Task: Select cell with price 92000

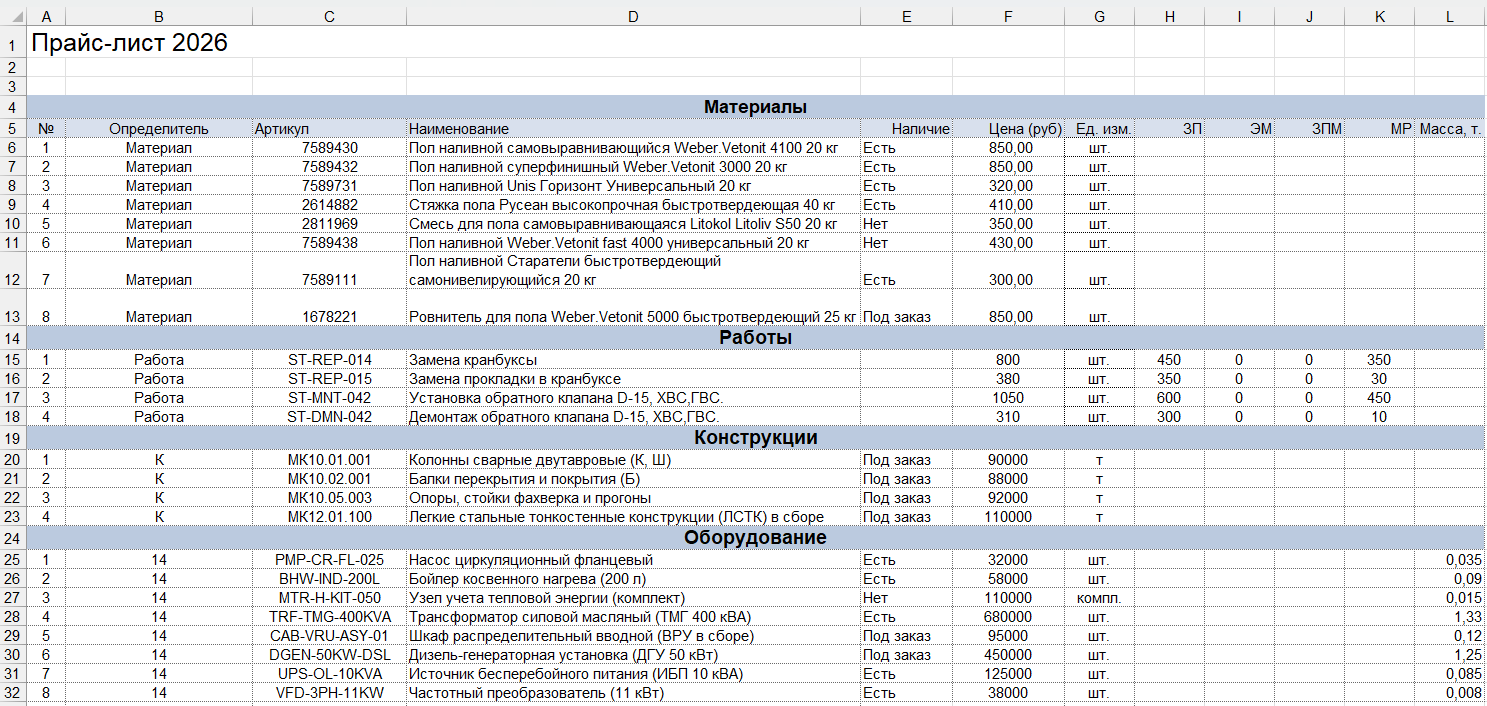Action: tap(1008, 498)
